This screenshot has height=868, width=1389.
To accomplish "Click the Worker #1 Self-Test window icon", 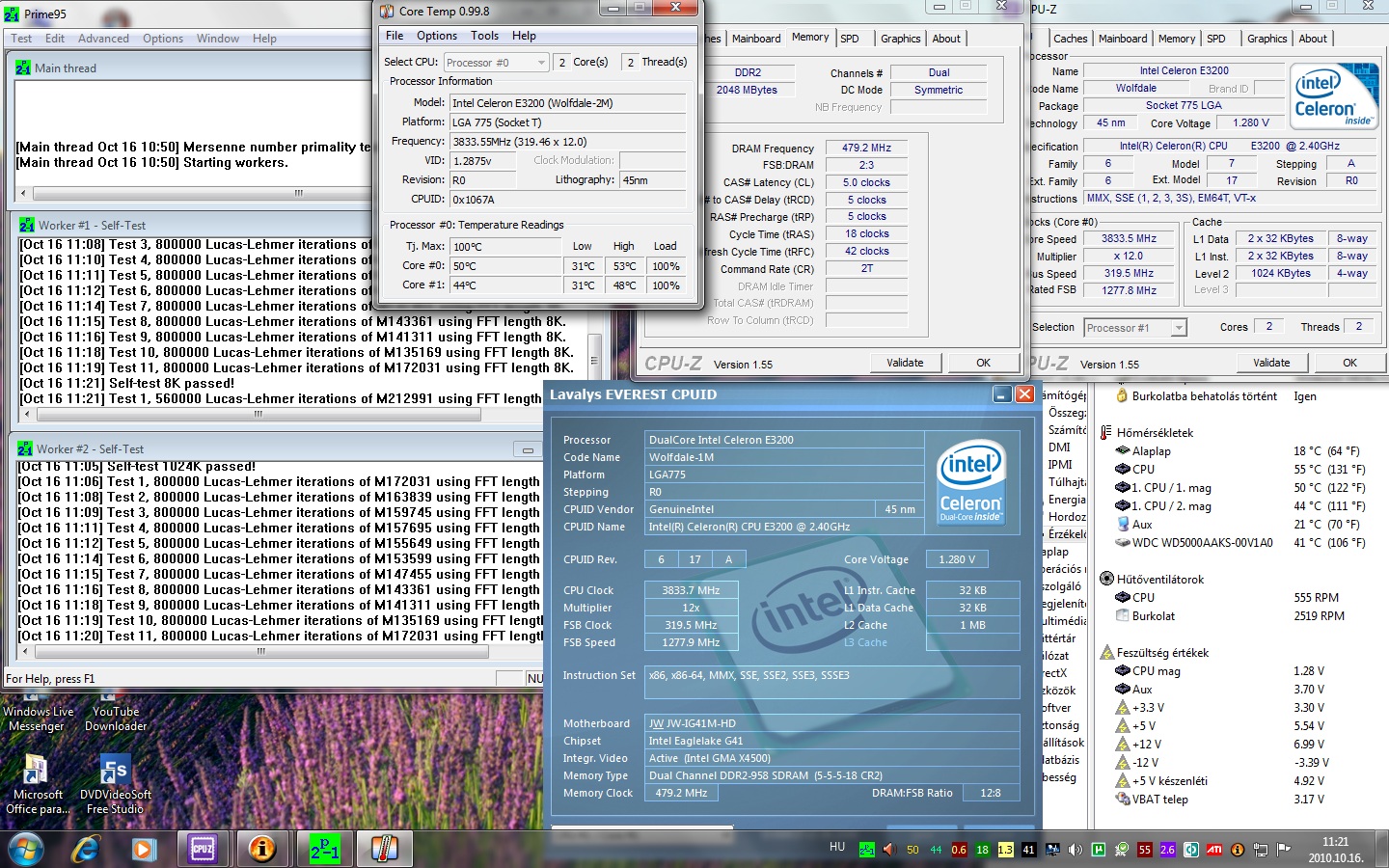I will 25,225.
